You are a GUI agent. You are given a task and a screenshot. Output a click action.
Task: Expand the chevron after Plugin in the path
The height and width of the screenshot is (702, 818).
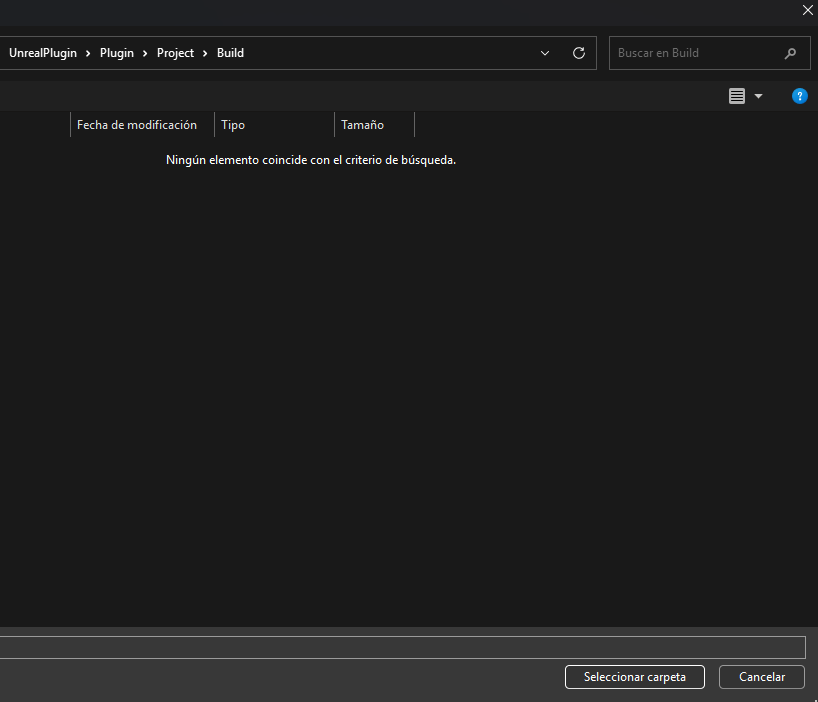pyautogui.click(x=145, y=53)
